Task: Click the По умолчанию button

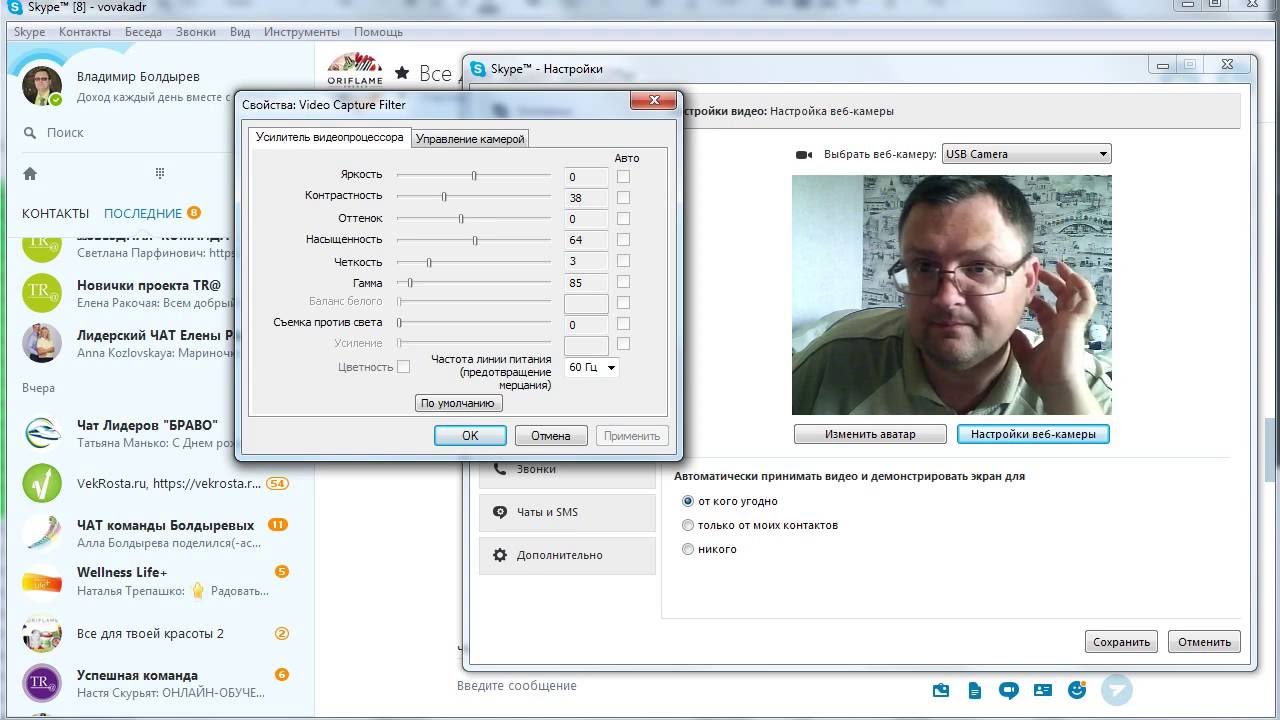Action: [x=458, y=403]
